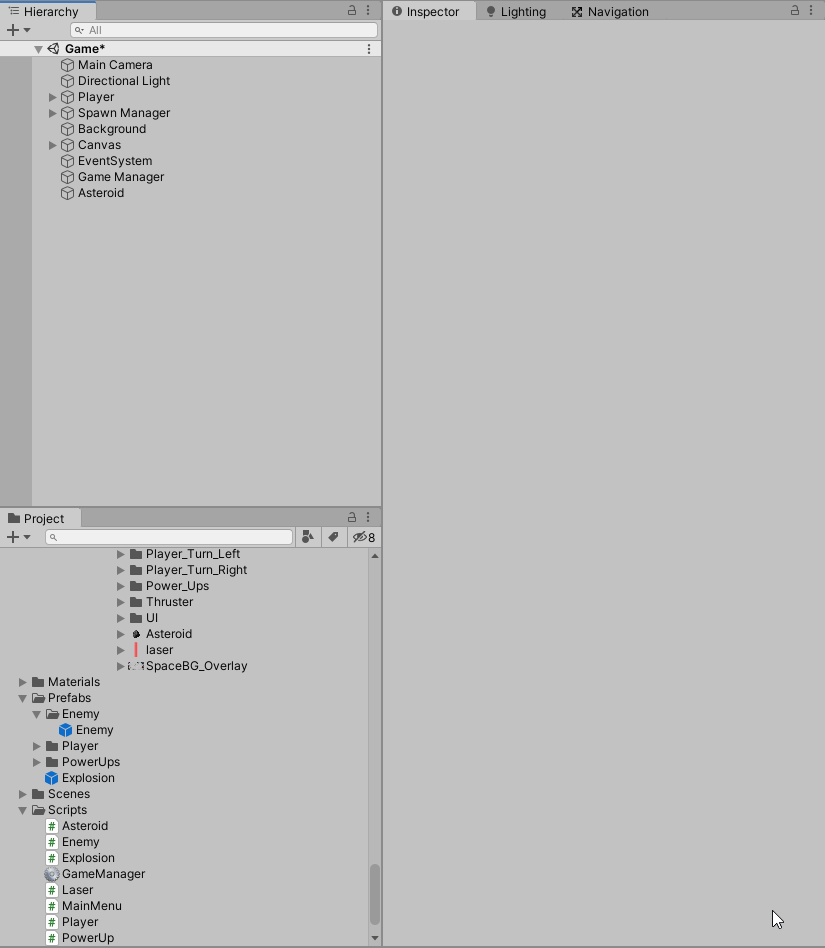Screen dimensions: 825x948
Task: Click the Directional Light cube icon
Action: coord(68,81)
